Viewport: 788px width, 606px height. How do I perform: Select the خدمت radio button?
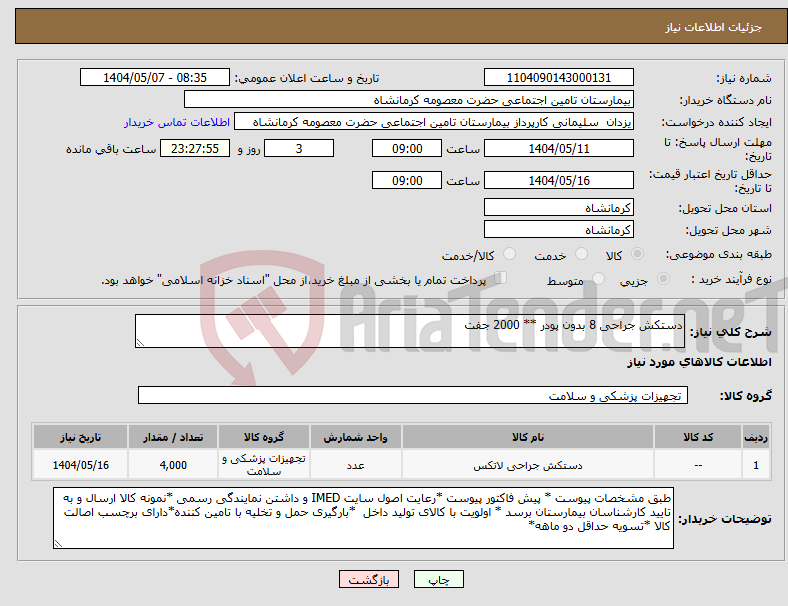581,254
